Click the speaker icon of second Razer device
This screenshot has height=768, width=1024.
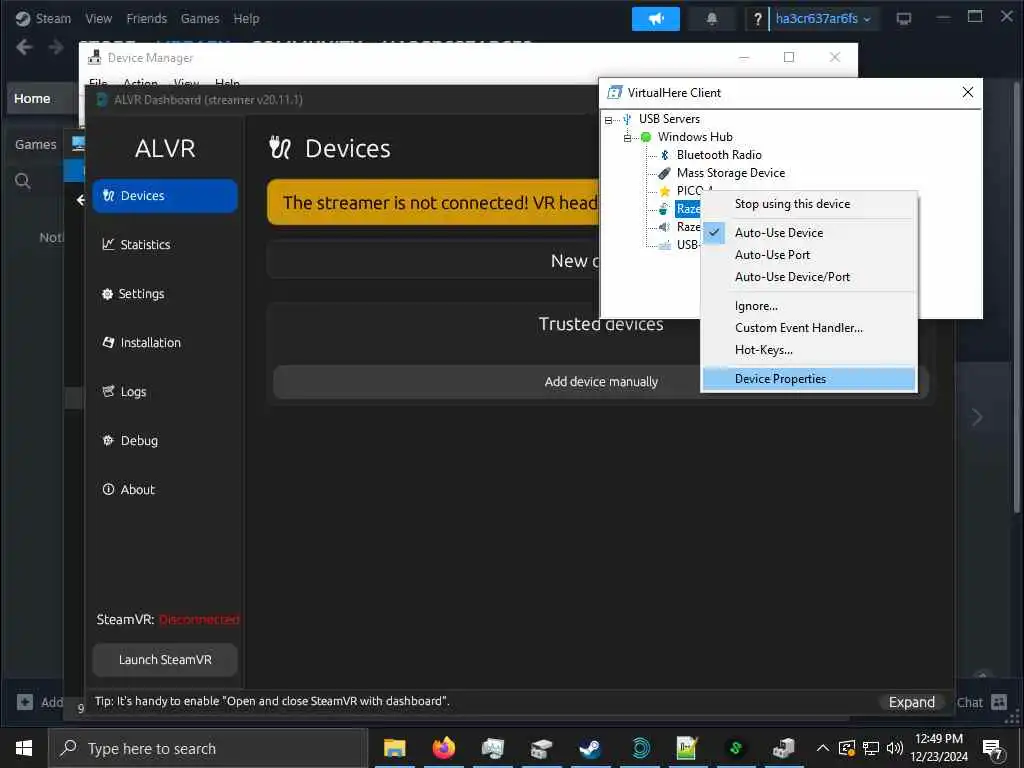tap(664, 227)
